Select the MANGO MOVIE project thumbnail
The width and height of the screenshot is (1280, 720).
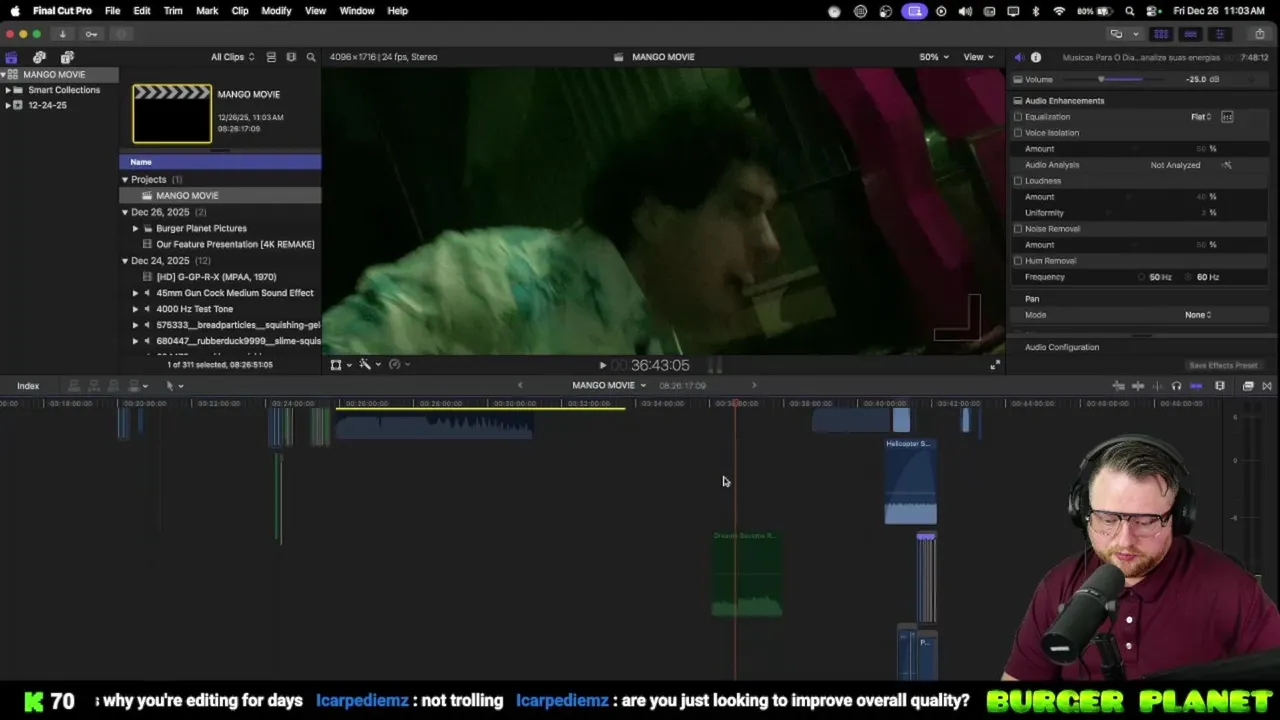172,114
